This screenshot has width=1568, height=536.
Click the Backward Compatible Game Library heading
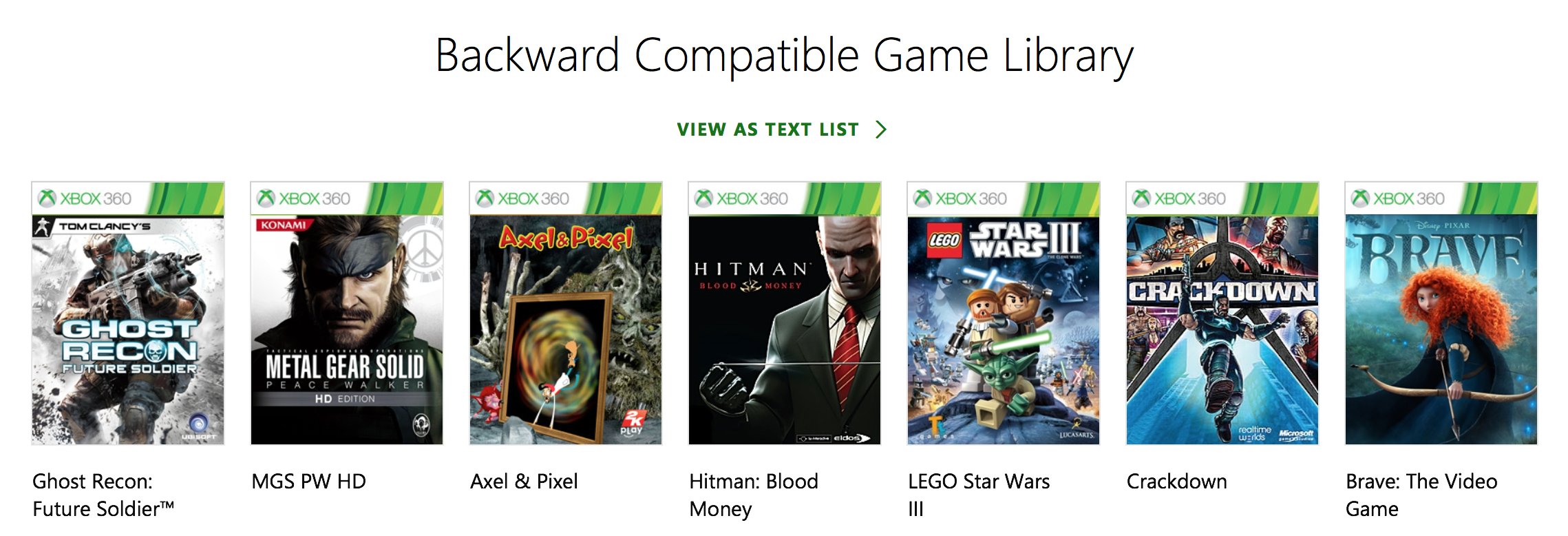784,55
